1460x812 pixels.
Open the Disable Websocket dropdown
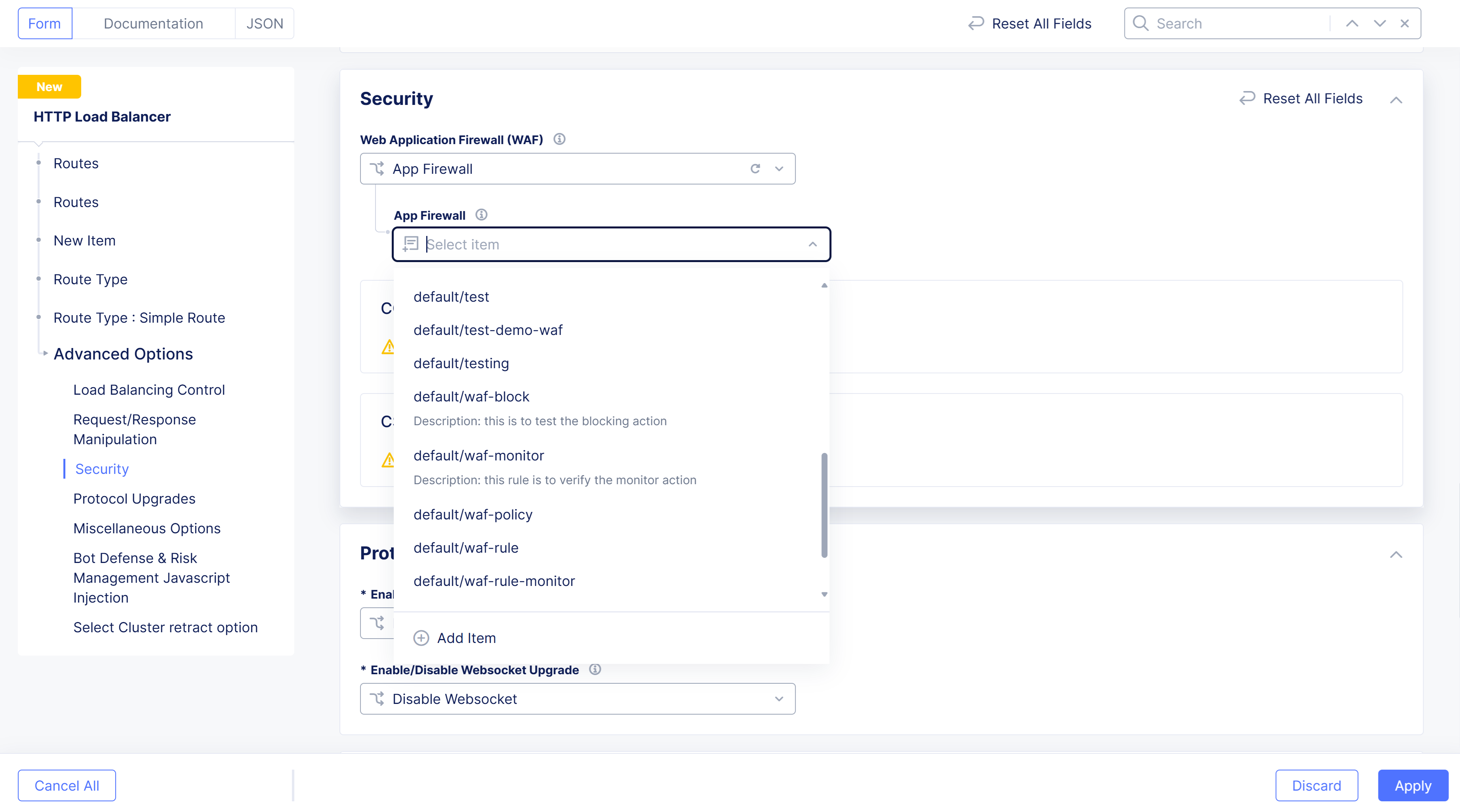pos(578,699)
